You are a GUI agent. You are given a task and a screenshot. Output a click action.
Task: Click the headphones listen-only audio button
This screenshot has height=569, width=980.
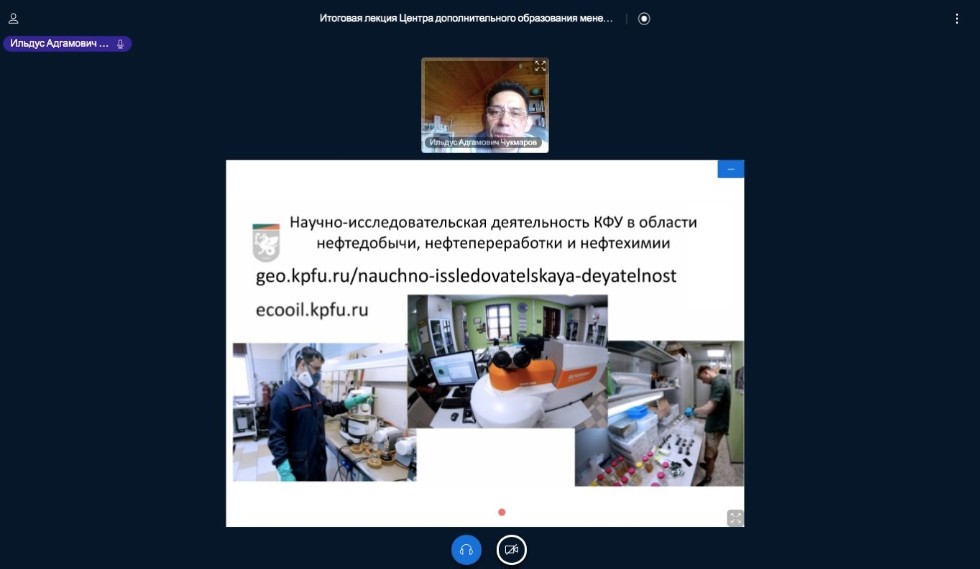pyautogui.click(x=466, y=549)
